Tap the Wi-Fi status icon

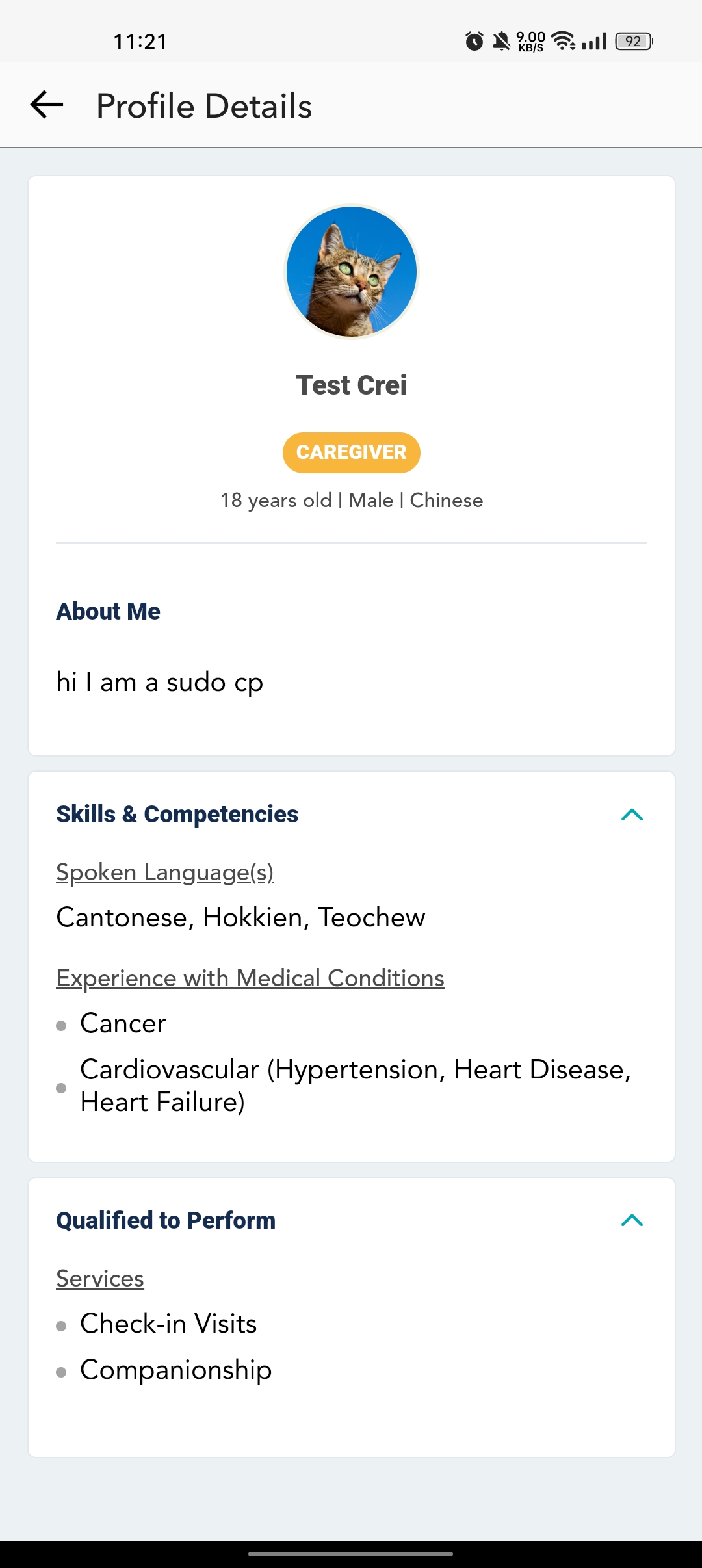tap(563, 41)
